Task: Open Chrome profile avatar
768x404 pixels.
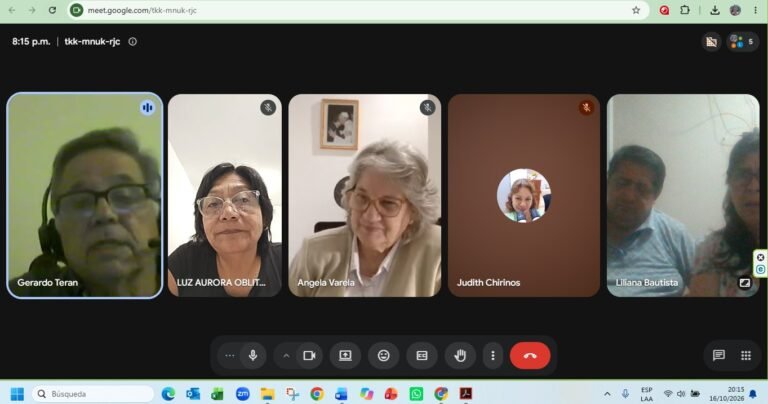Action: (x=735, y=10)
